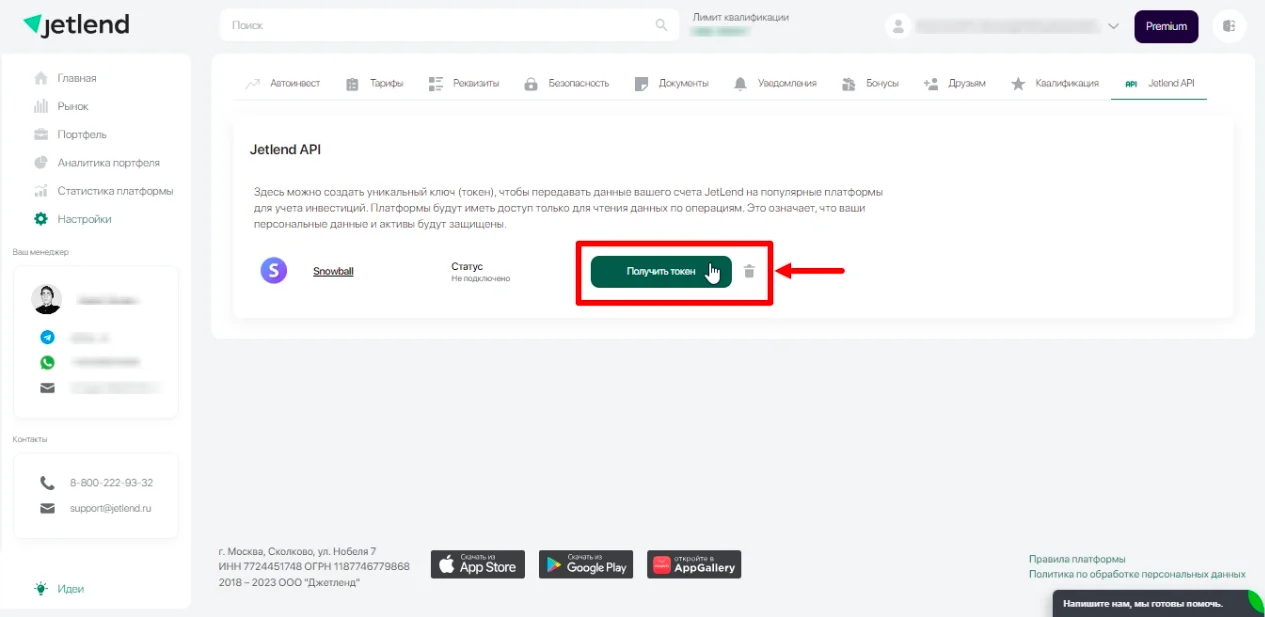Click the search magnifier icon
Screen dimensions: 1265x617
point(661,25)
